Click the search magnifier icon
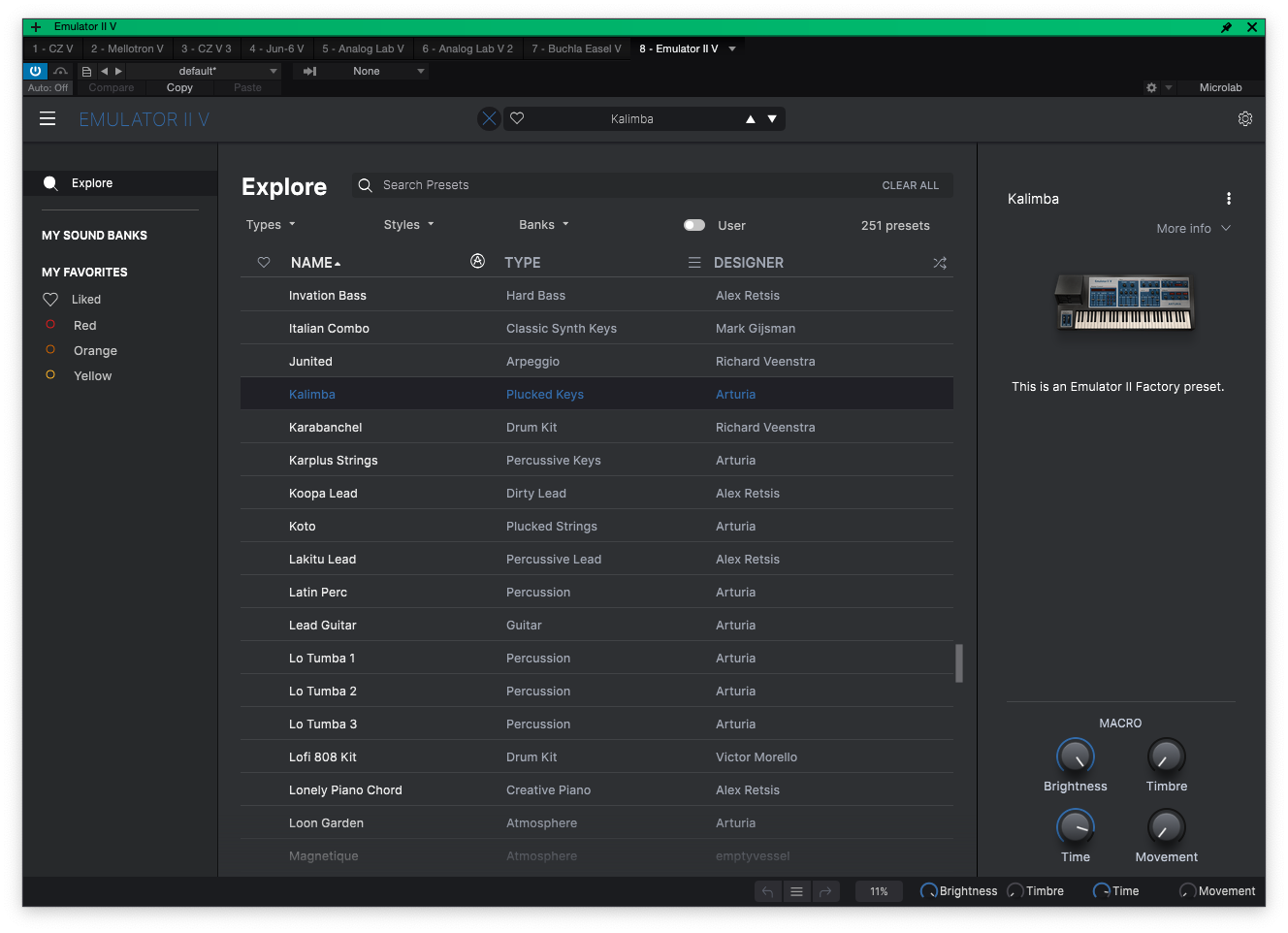Image resolution: width=1288 pixels, height=933 pixels. click(x=365, y=185)
